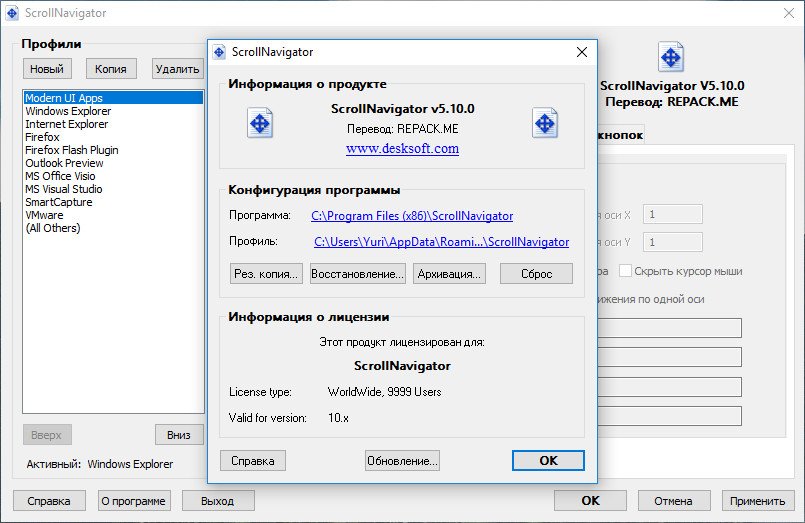Click the Восстановление... button

point(357,274)
